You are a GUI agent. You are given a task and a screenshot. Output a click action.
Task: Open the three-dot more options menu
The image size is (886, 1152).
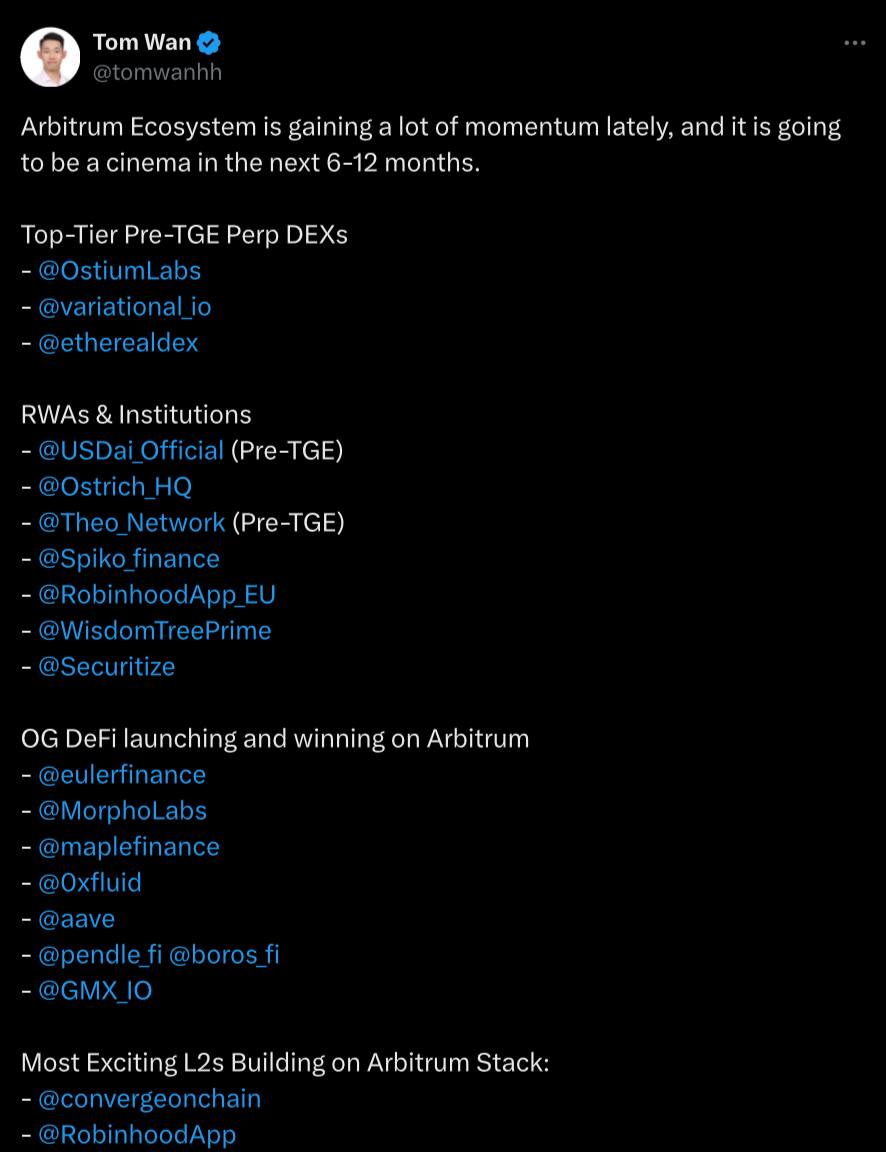click(854, 43)
